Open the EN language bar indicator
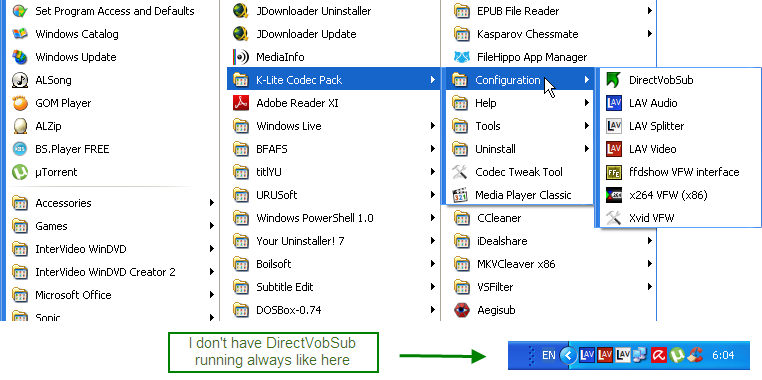The image size is (762, 380). pyautogui.click(x=549, y=355)
